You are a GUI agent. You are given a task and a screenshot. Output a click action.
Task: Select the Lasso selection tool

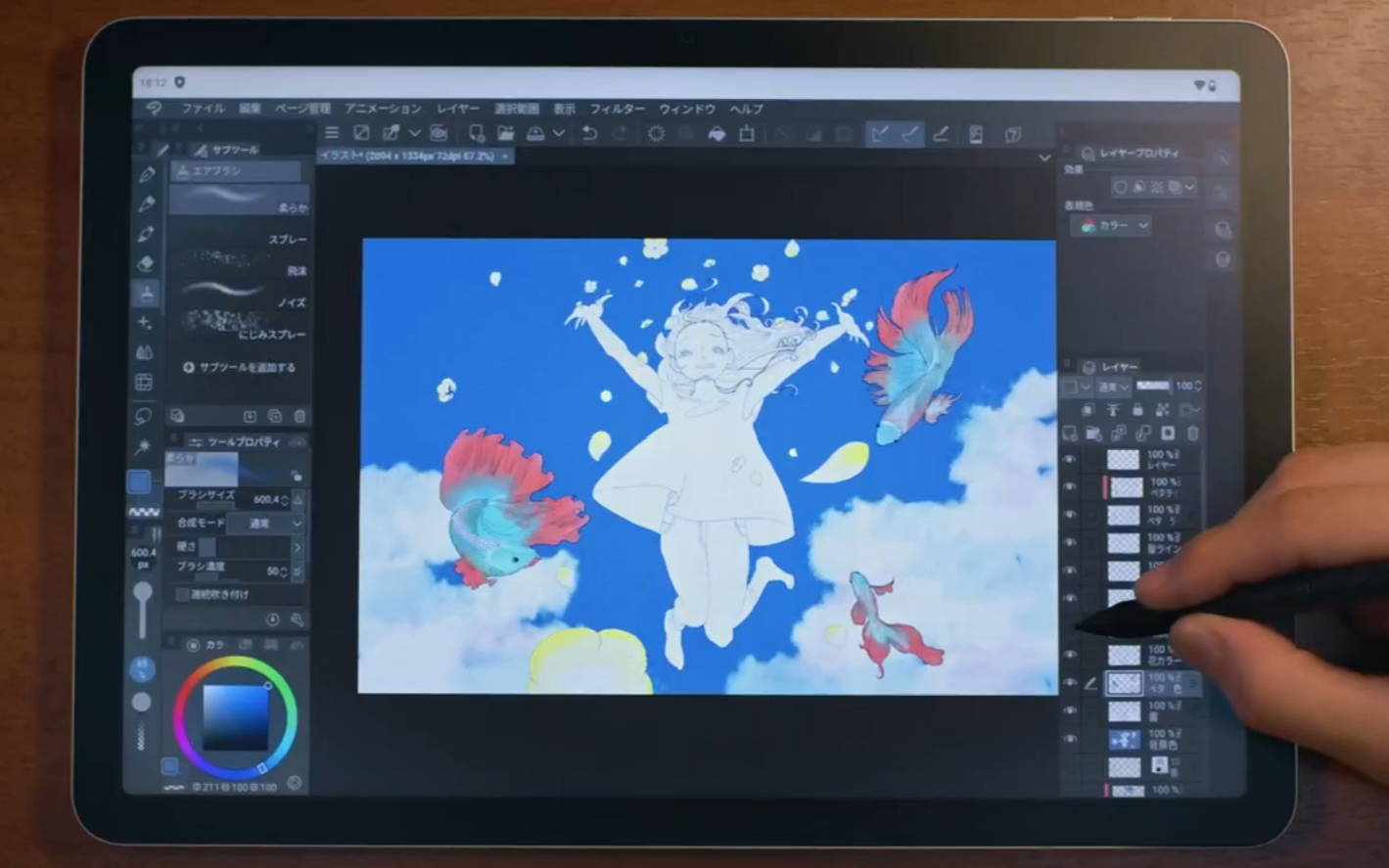(144, 416)
